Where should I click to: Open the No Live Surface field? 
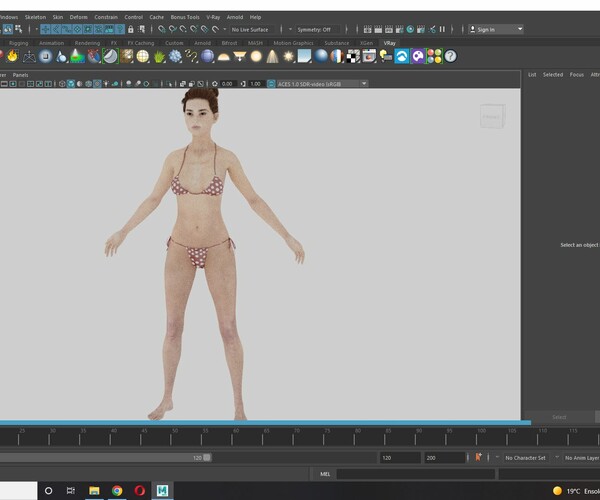(251, 29)
